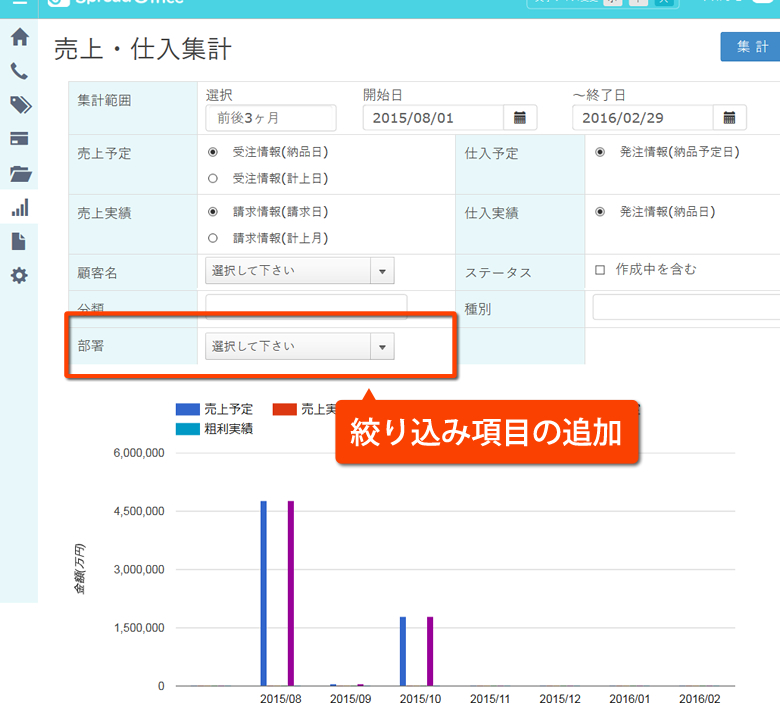Open the folder icon in the sidebar

pos(20,173)
